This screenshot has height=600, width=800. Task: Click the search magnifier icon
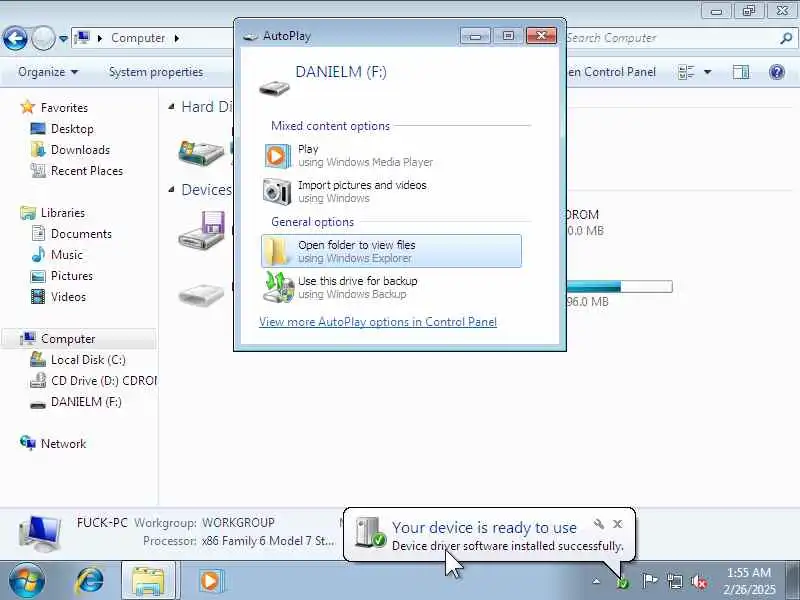click(787, 38)
